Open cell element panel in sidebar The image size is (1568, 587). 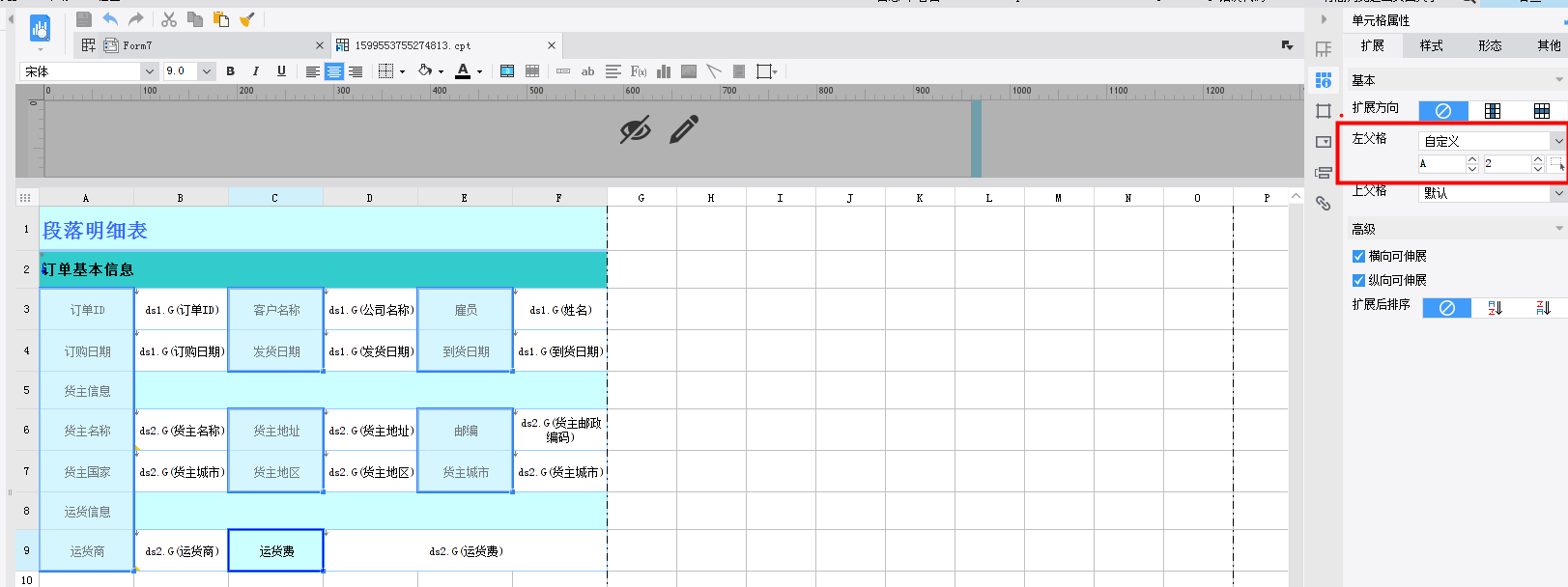pyautogui.click(x=1324, y=49)
